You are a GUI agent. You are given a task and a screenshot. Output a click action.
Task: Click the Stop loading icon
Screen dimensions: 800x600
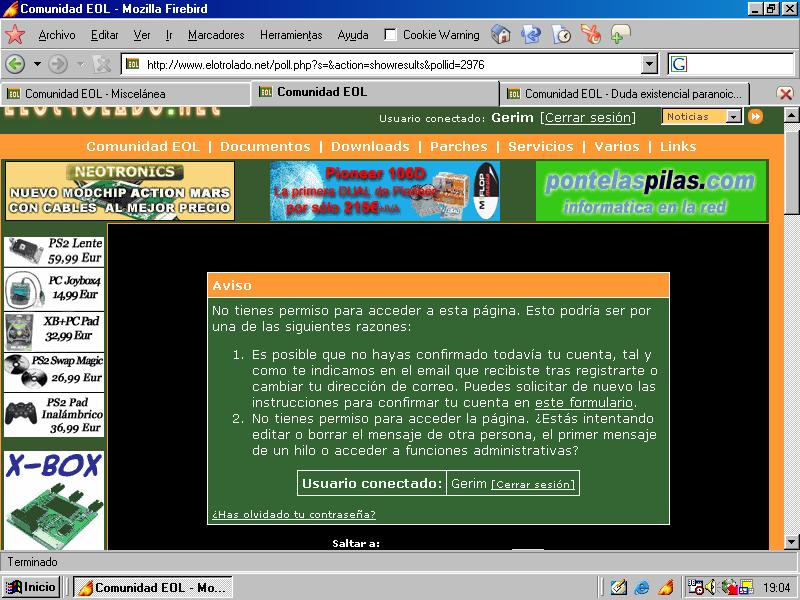tap(102, 64)
